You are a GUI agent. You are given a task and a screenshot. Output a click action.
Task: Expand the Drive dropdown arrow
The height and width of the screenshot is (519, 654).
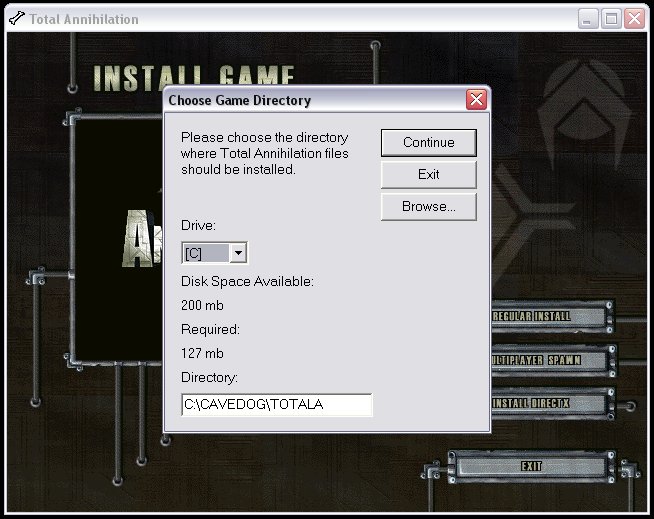239,254
